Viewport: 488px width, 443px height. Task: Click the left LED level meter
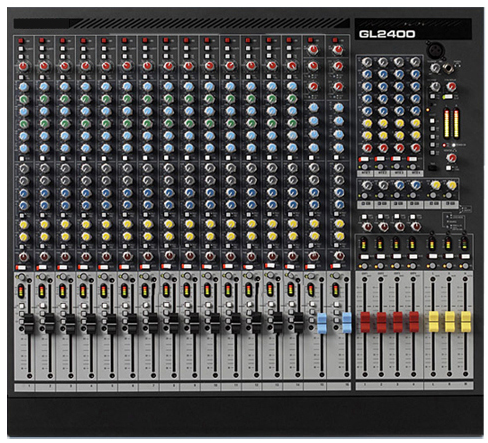pos(446,123)
